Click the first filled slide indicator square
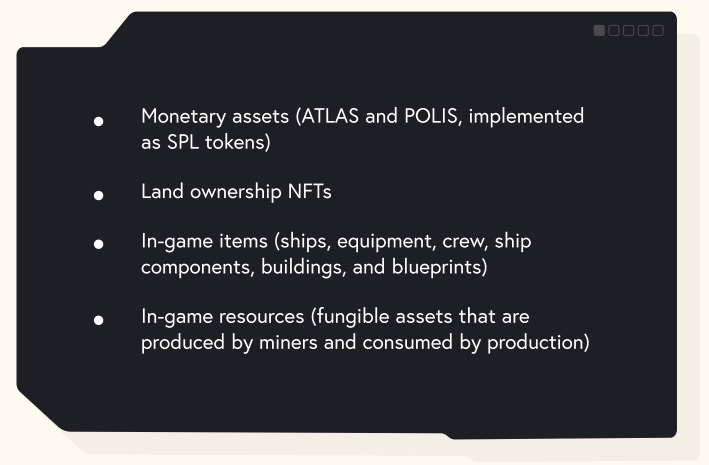 click(599, 31)
